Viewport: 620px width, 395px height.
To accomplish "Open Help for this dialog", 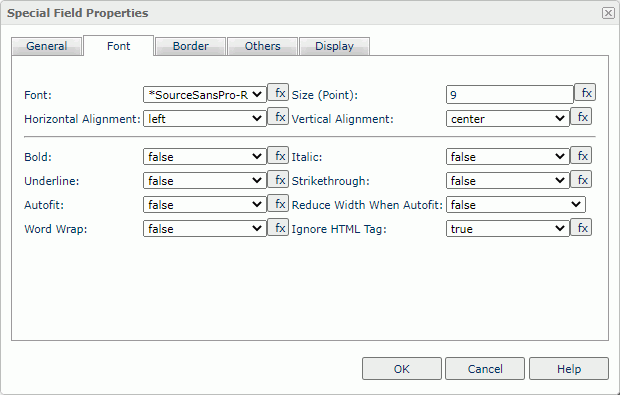I will coord(569,369).
